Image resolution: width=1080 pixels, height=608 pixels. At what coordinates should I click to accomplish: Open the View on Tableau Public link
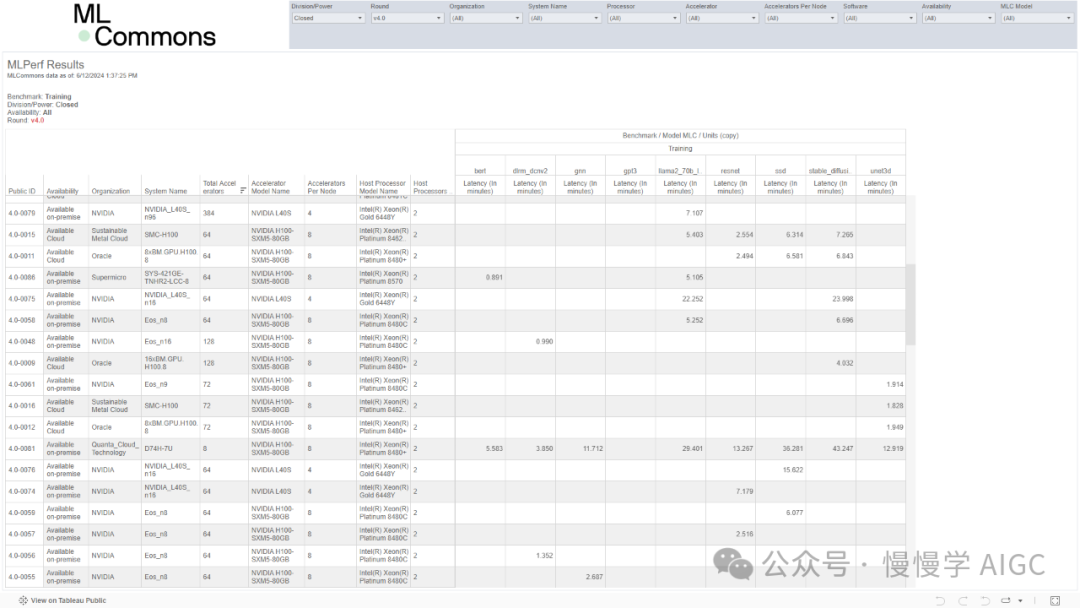tap(68, 600)
